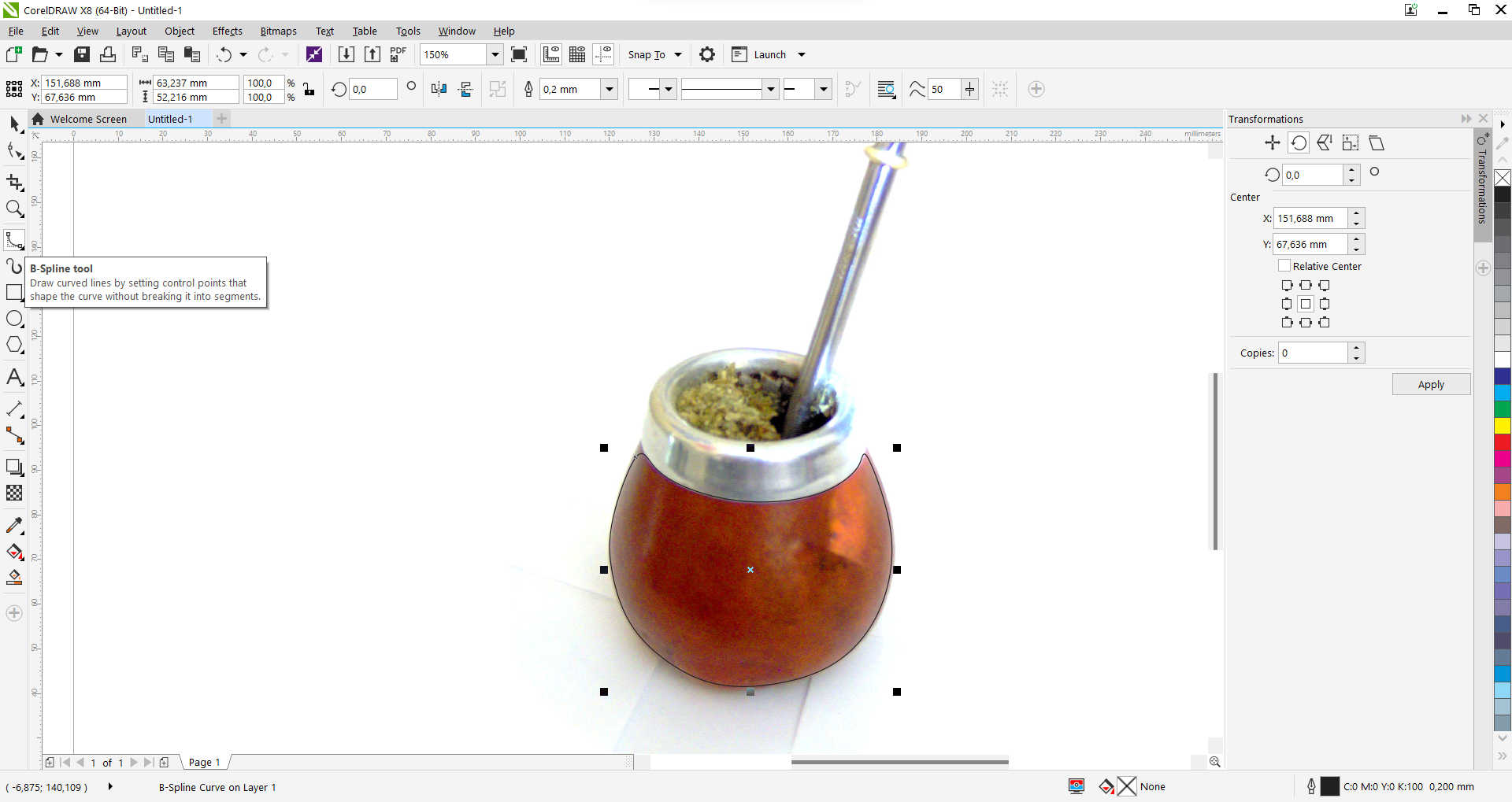This screenshot has height=802, width=1512.
Task: Toggle show guidelines button
Action: 603,54
